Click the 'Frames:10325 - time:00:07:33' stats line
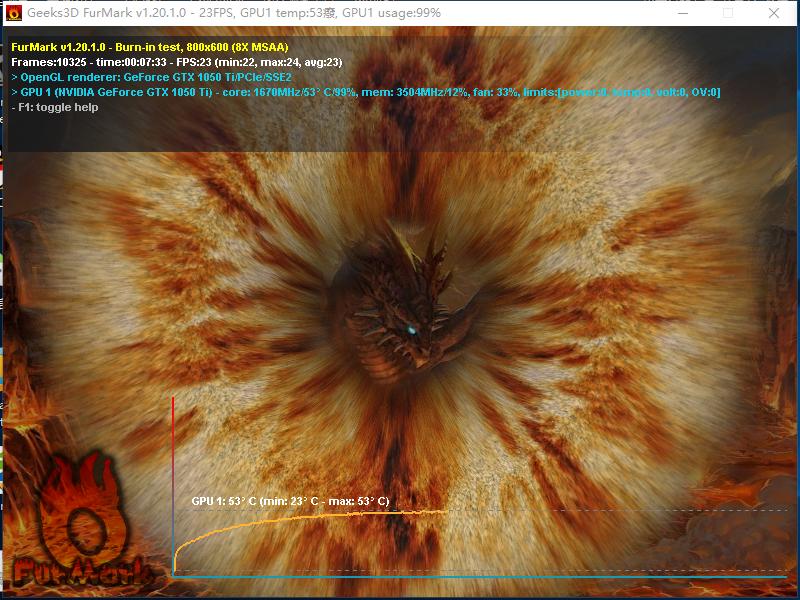Screen dimensions: 800x600 (177, 62)
